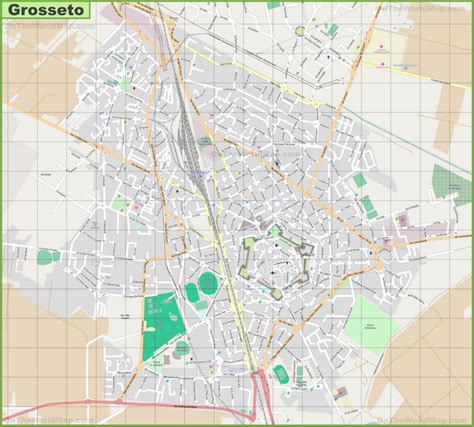Click the Grosseto title label
Screen dimensions: 474x427
(x=46, y=10)
